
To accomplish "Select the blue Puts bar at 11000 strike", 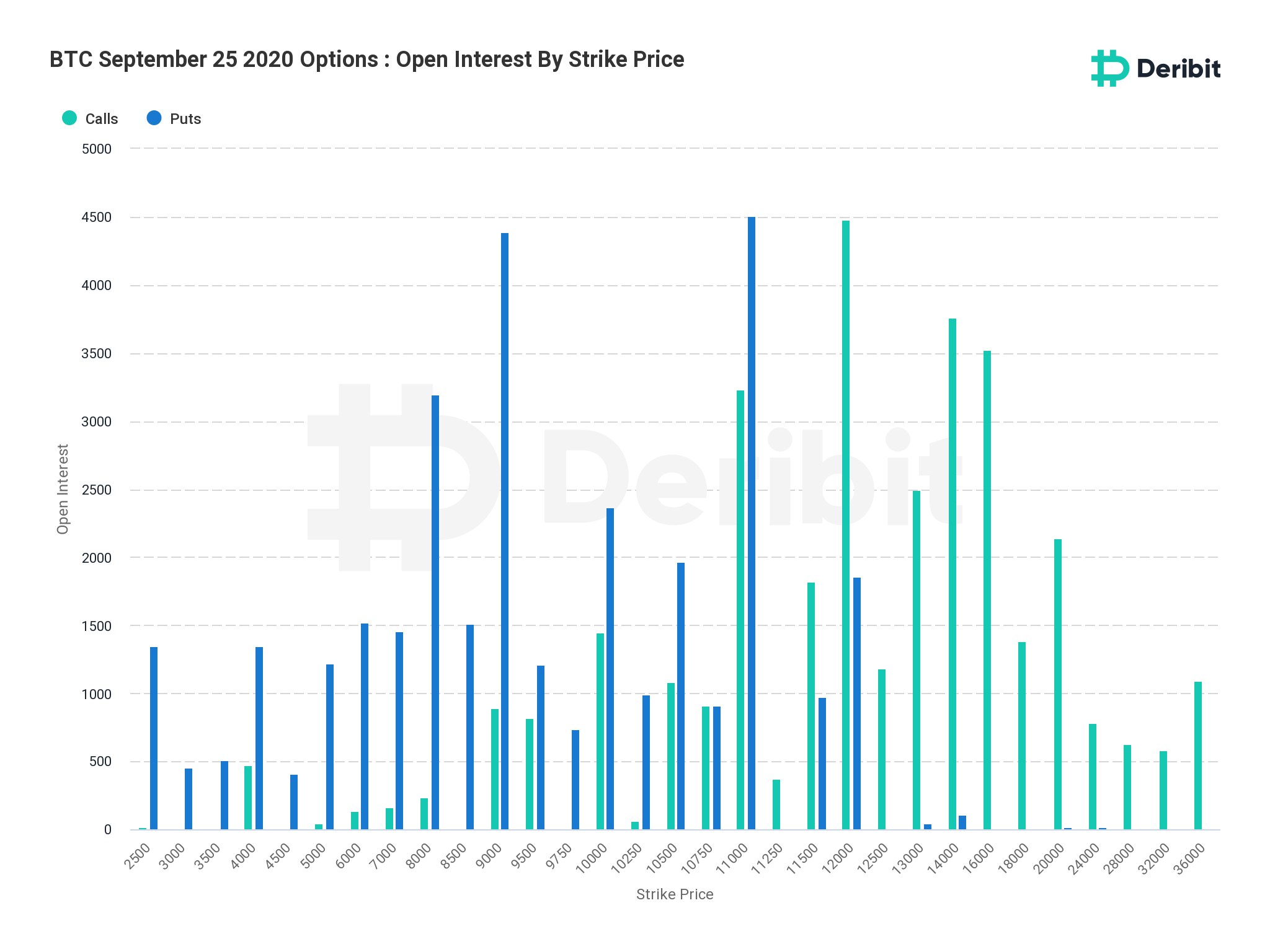I will coord(752,523).
